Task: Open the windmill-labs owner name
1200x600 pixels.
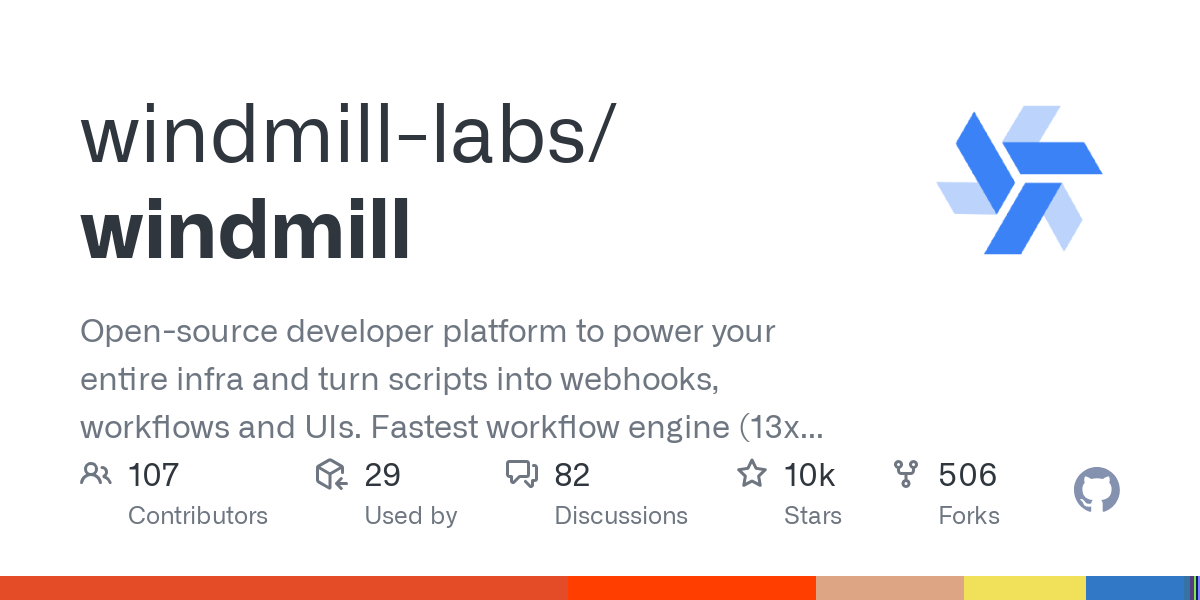Action: [342, 137]
